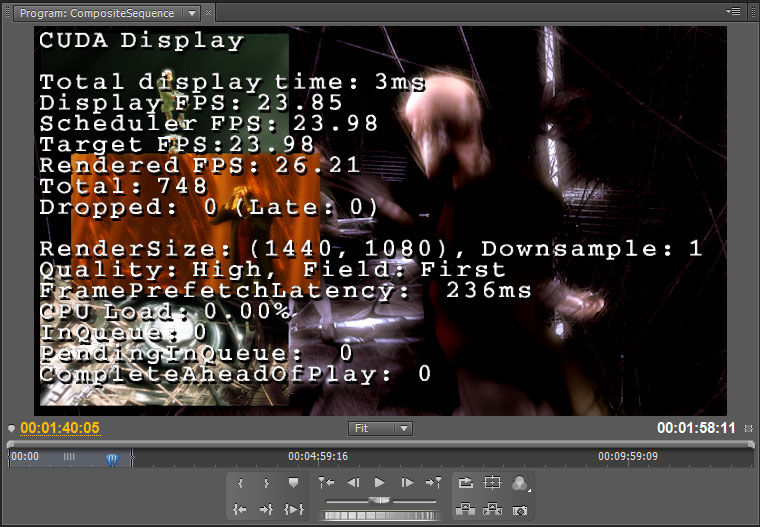Export a frame with the camera icon

(x=520, y=511)
